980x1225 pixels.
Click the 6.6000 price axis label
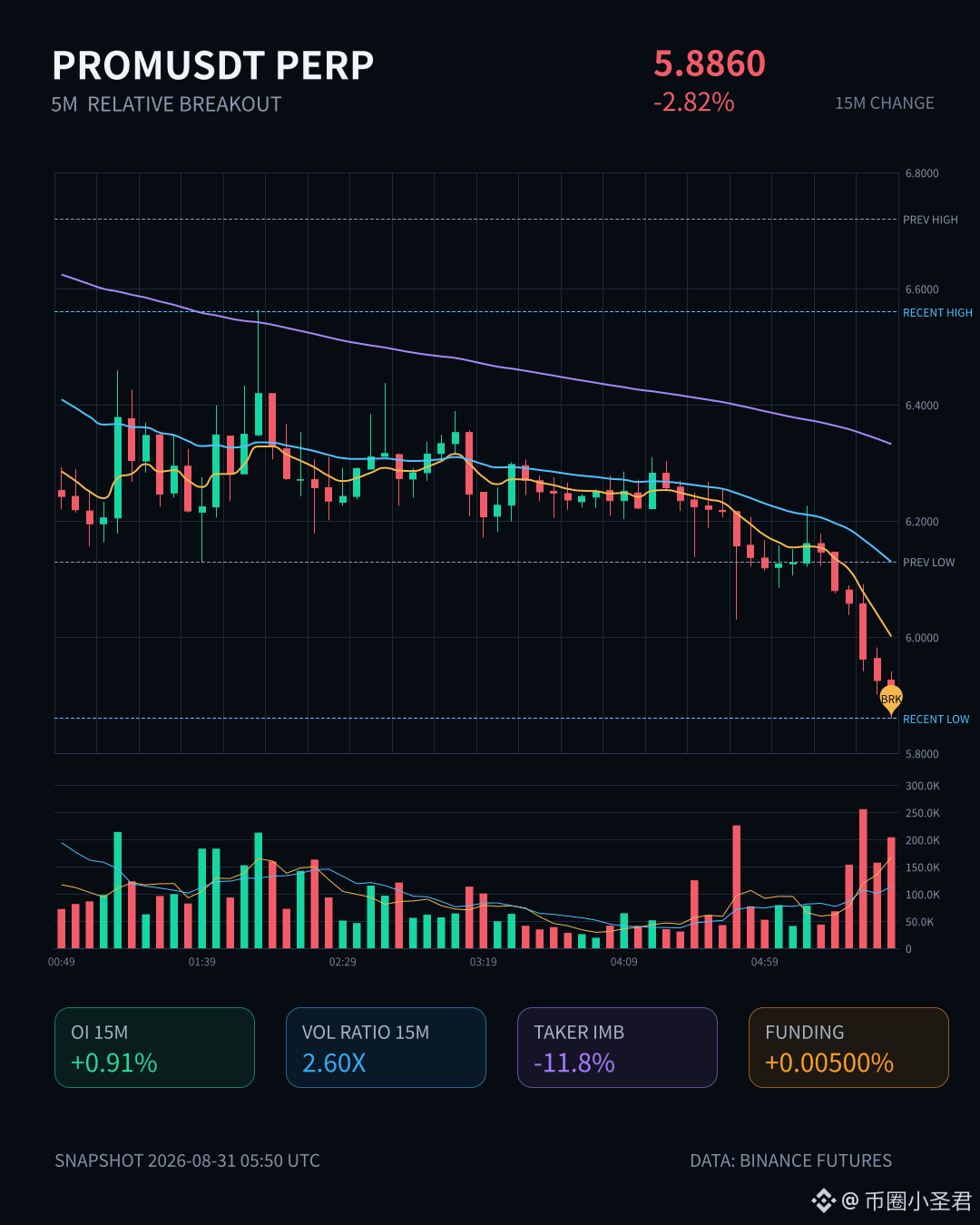(x=922, y=289)
